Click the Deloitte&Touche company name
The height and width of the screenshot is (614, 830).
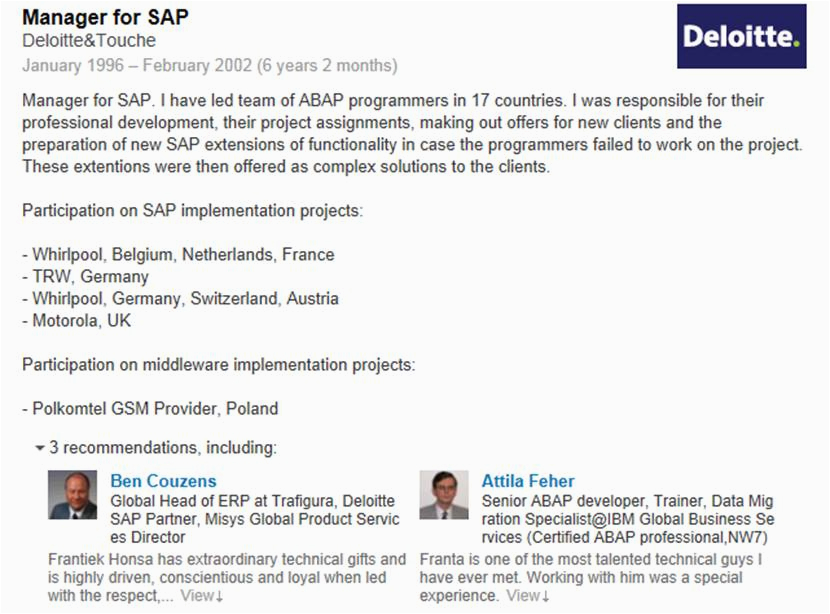(x=89, y=41)
